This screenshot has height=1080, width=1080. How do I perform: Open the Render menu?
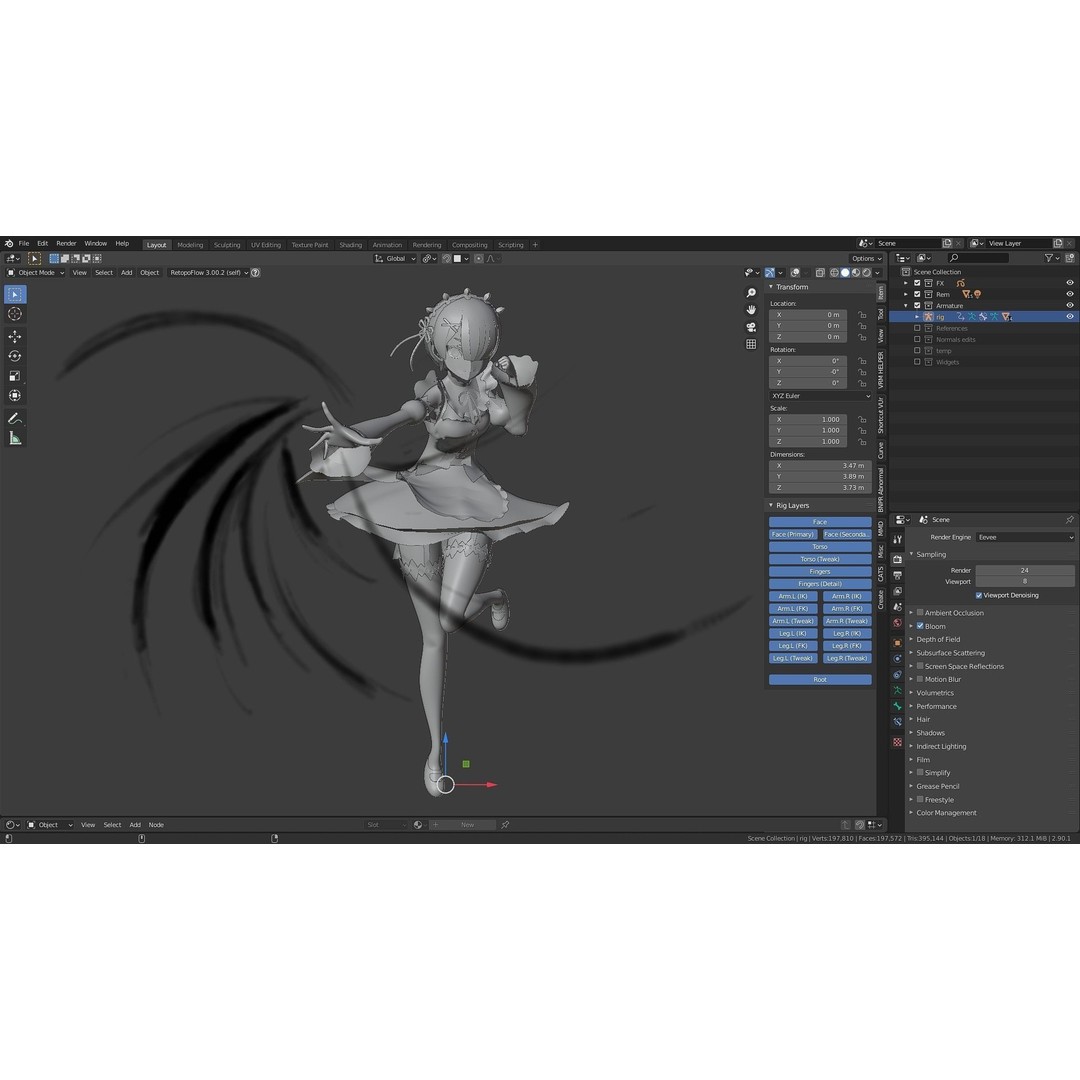point(66,244)
